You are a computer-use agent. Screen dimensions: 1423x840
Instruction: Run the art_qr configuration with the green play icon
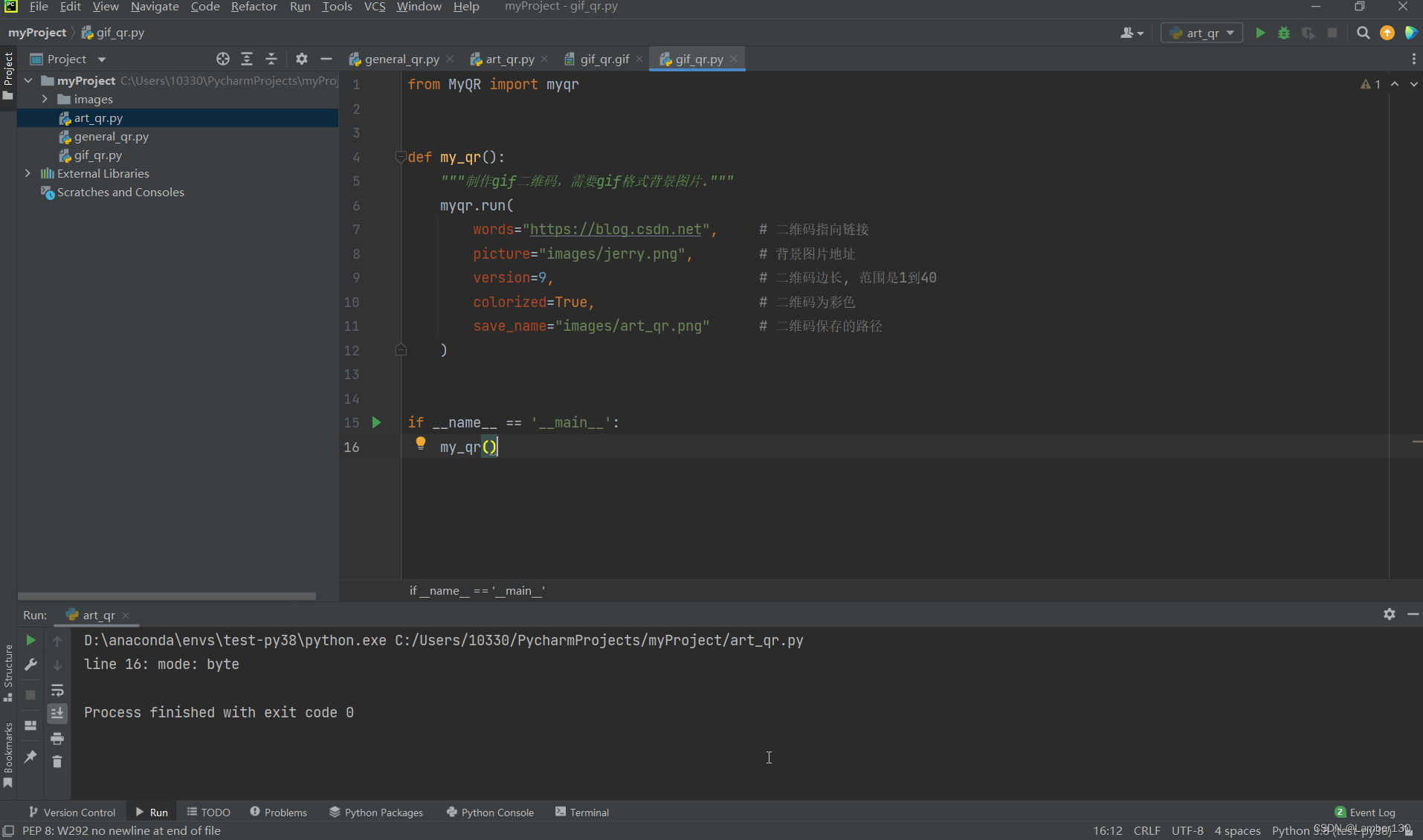[1259, 33]
